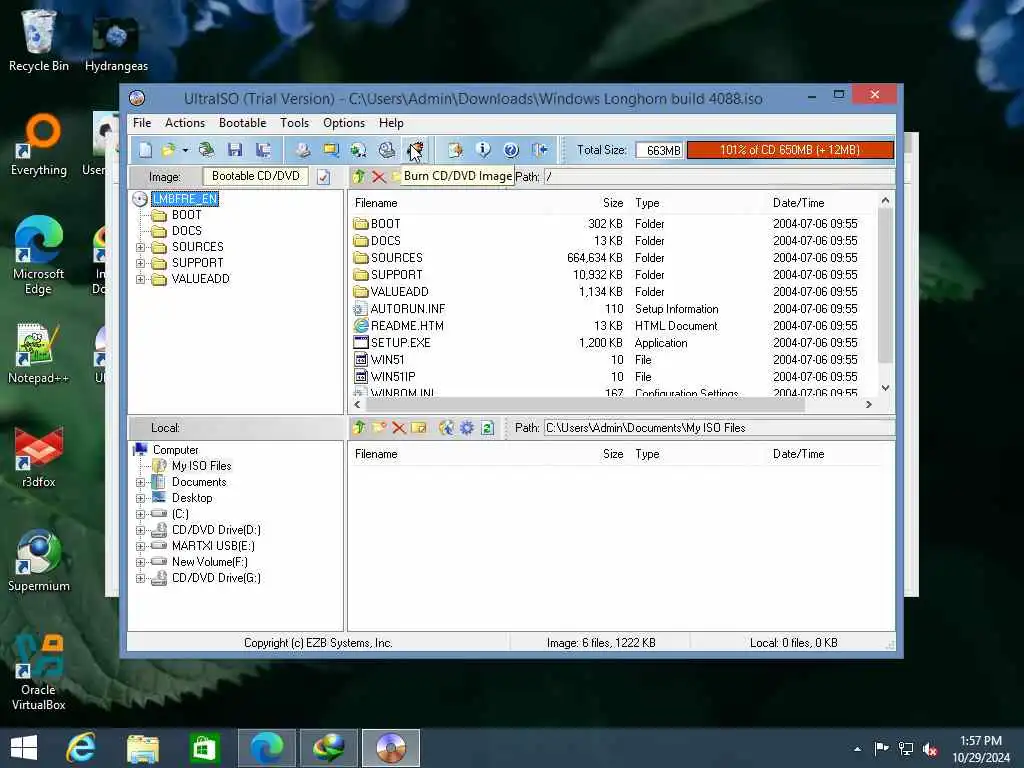Click the muted volume tray icon
The image size is (1024, 768).
[x=931, y=749]
